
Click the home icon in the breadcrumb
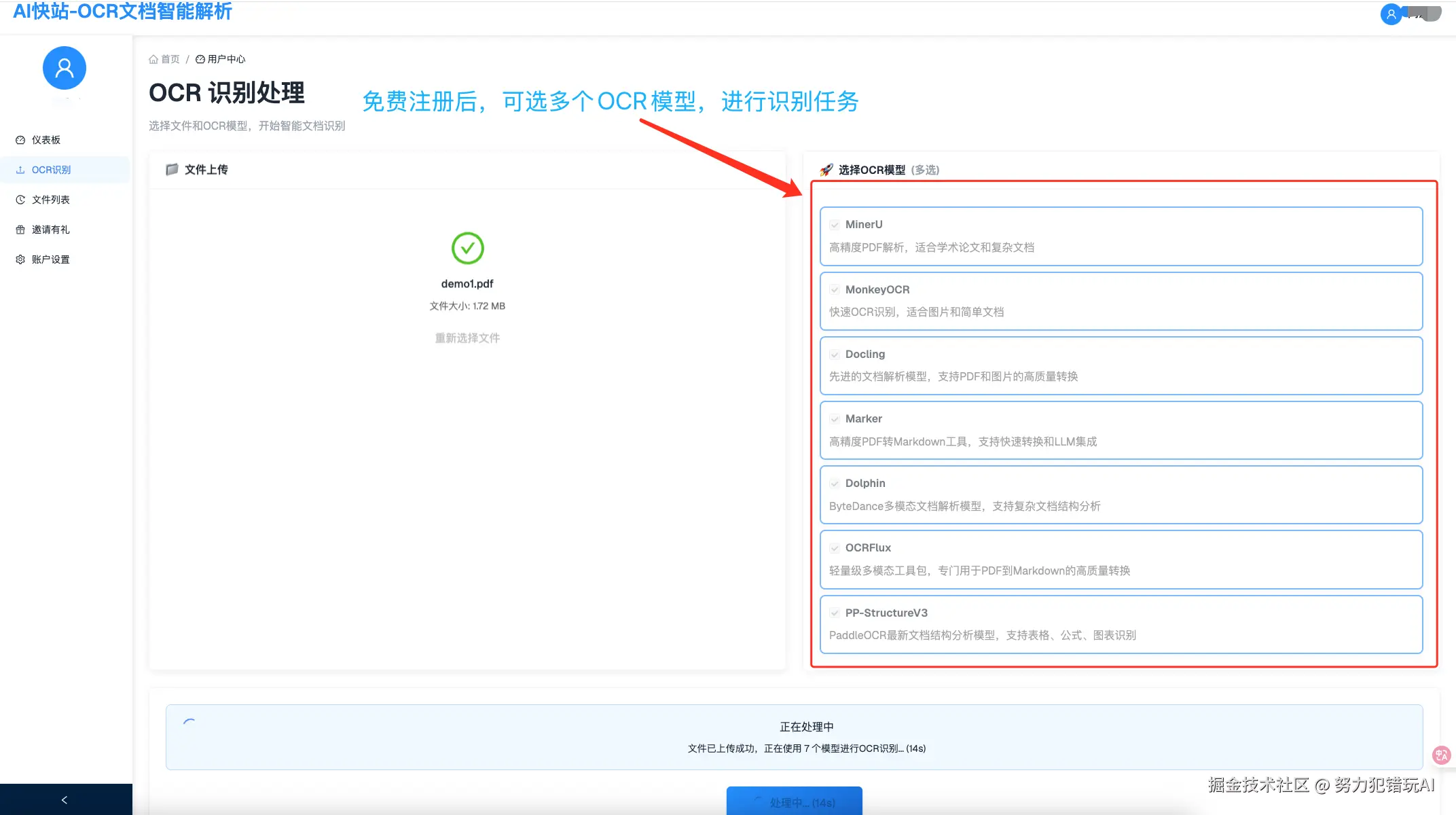(x=153, y=58)
